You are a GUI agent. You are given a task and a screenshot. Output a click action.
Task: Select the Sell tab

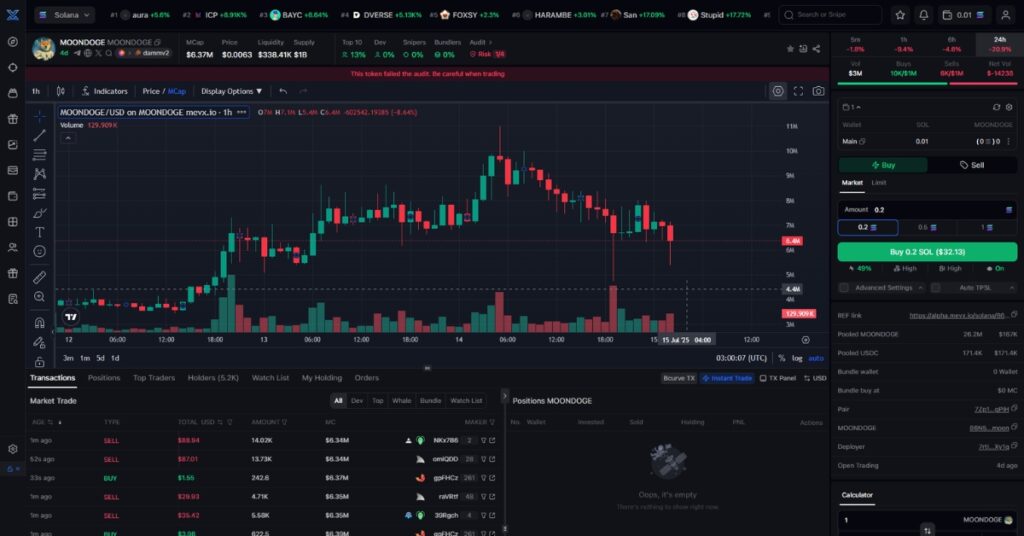click(x=972, y=165)
